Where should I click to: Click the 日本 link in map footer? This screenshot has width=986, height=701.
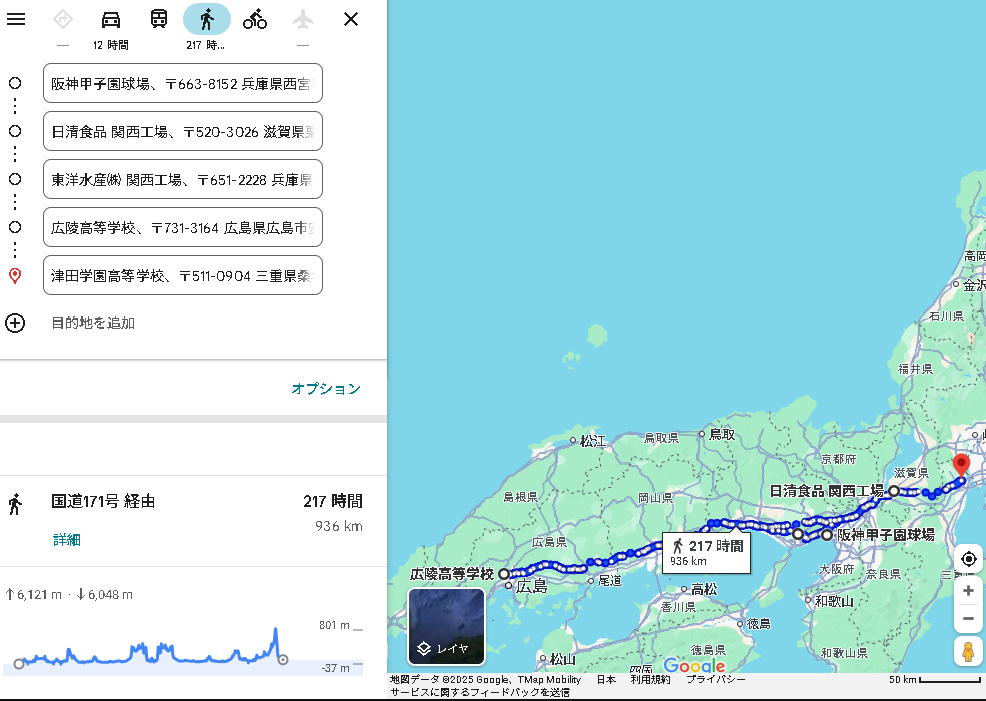pos(606,679)
